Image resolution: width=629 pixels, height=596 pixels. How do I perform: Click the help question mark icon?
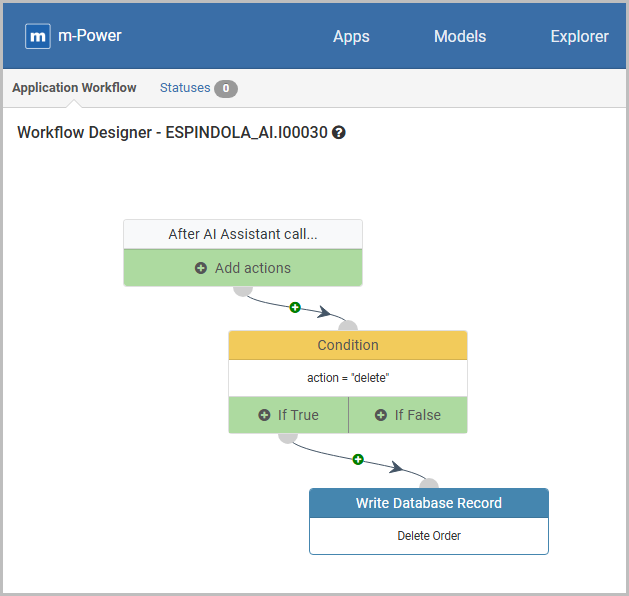[339, 133]
